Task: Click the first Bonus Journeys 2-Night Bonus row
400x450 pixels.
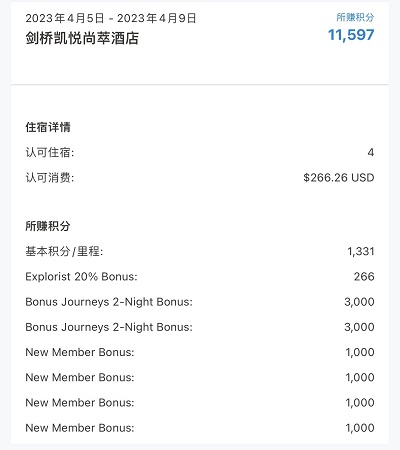Action: [200, 302]
